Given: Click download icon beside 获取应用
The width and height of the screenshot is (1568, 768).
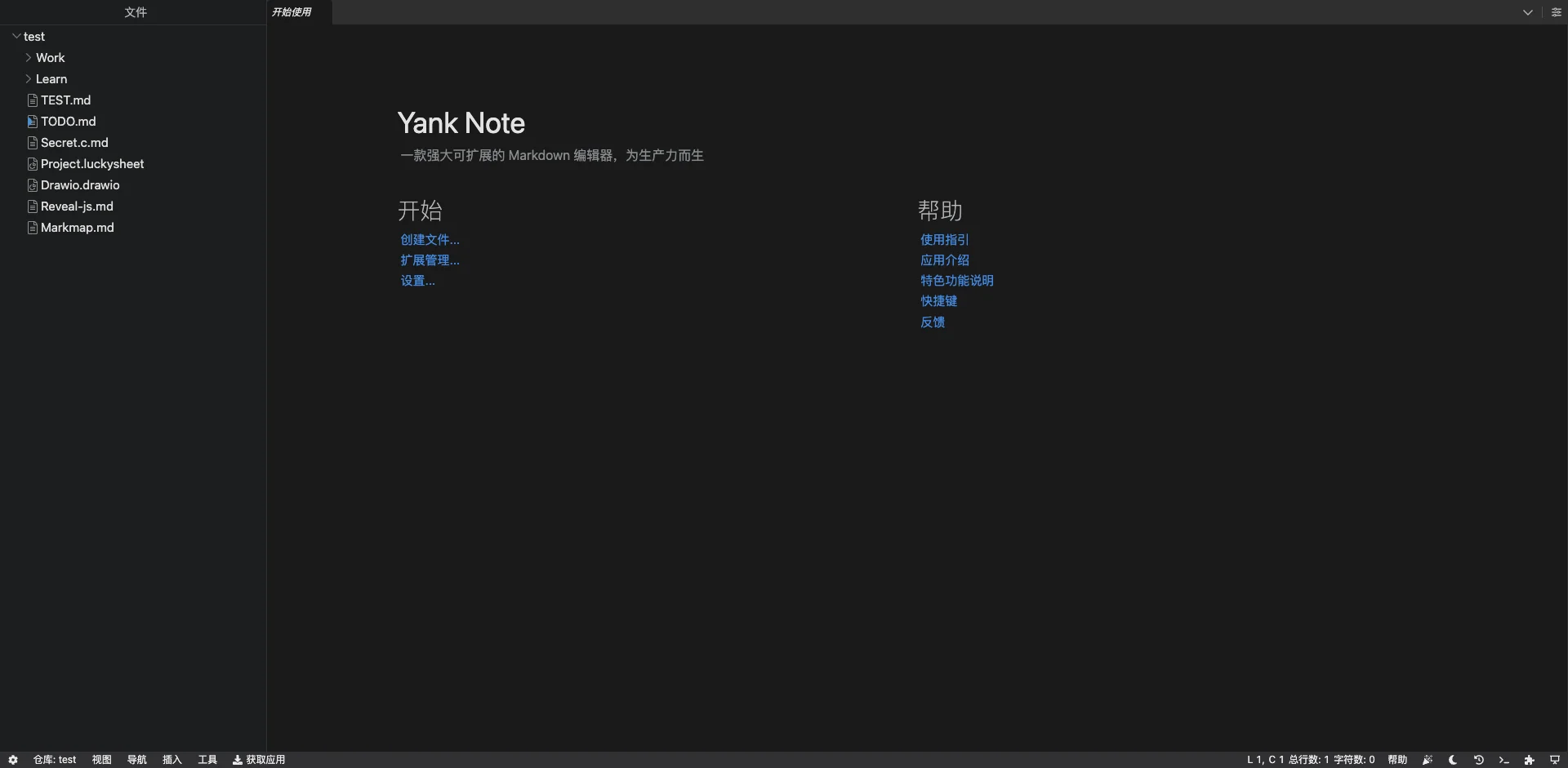Looking at the screenshot, I should [238, 760].
